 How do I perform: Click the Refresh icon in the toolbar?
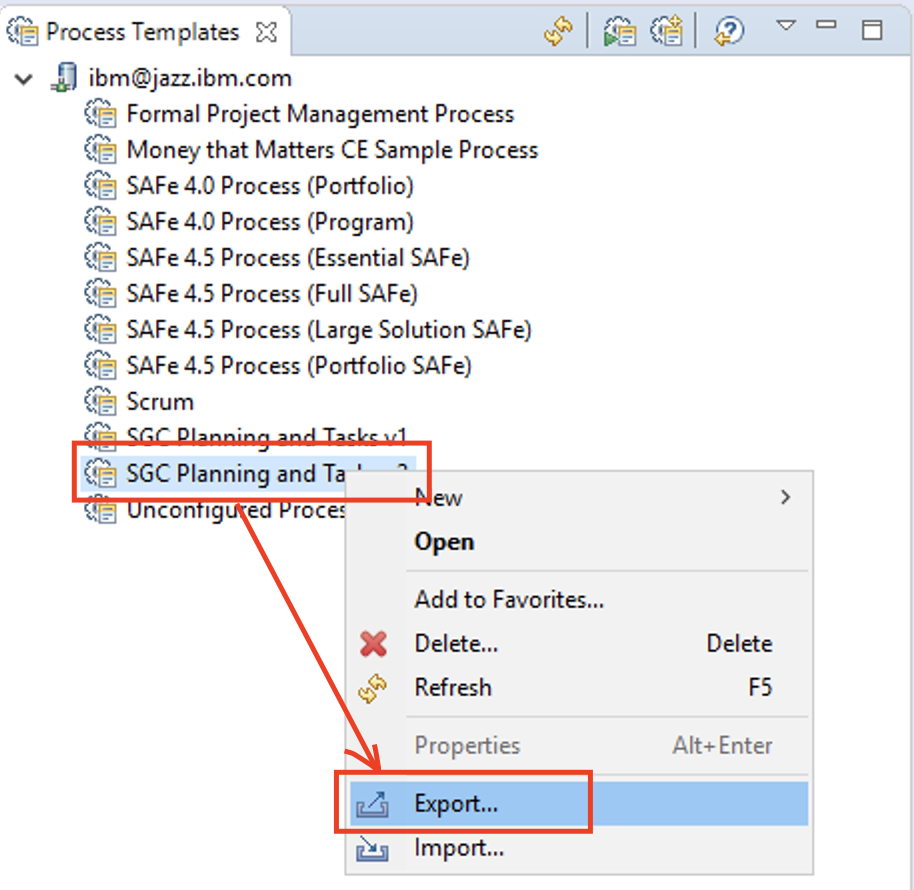click(x=559, y=31)
